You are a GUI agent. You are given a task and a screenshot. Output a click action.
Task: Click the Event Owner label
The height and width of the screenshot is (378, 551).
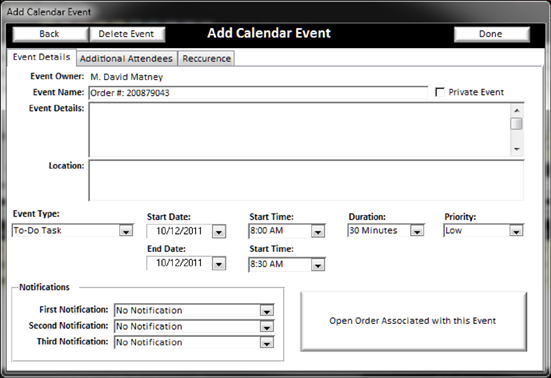[x=57, y=76]
